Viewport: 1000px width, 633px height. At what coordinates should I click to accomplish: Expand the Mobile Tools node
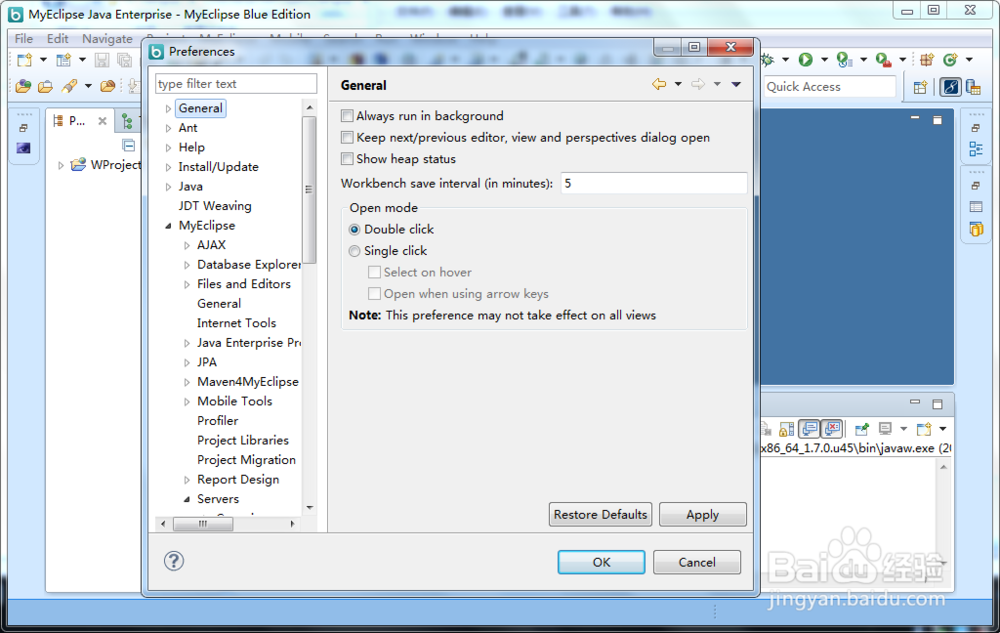click(186, 402)
